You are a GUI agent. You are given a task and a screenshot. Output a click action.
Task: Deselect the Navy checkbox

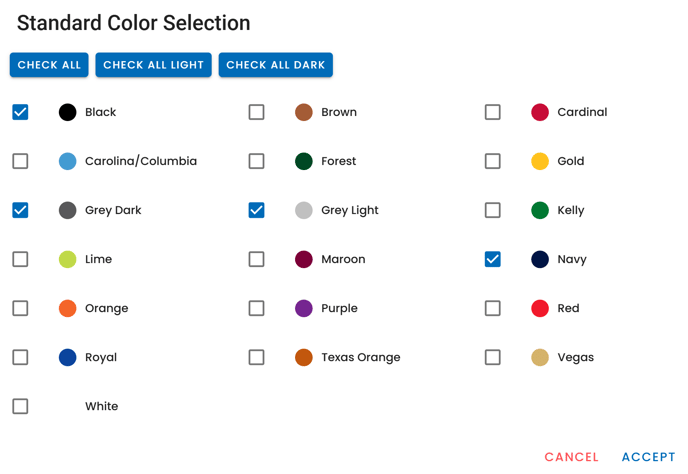tap(493, 259)
